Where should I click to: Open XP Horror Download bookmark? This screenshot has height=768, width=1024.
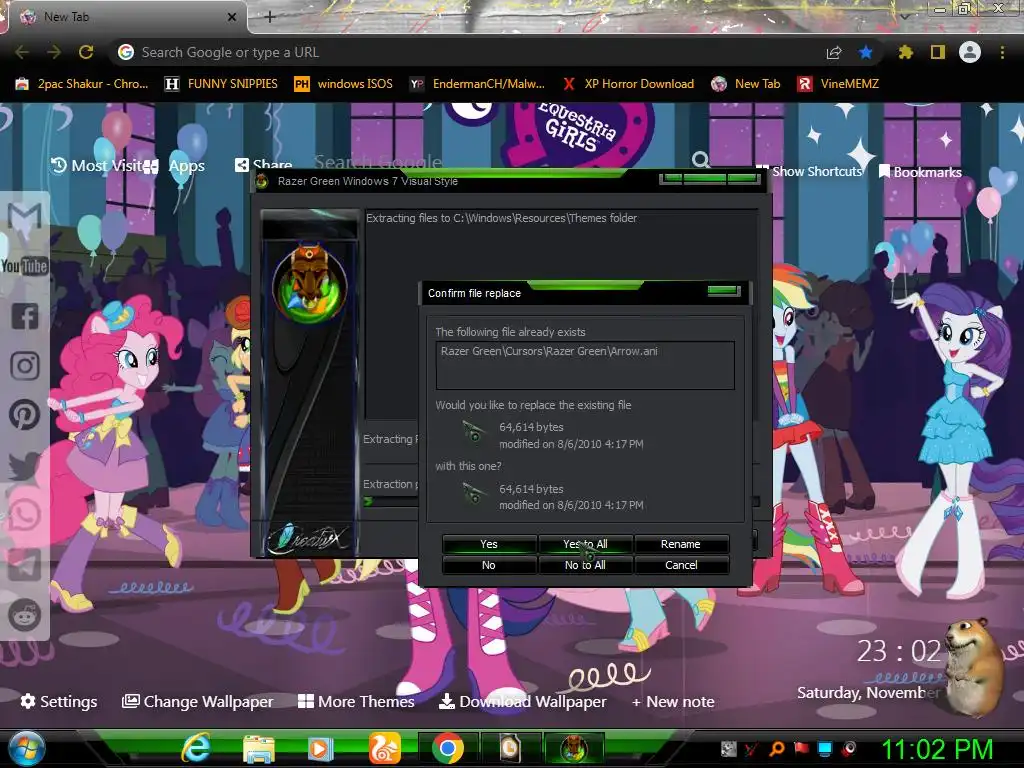point(629,84)
